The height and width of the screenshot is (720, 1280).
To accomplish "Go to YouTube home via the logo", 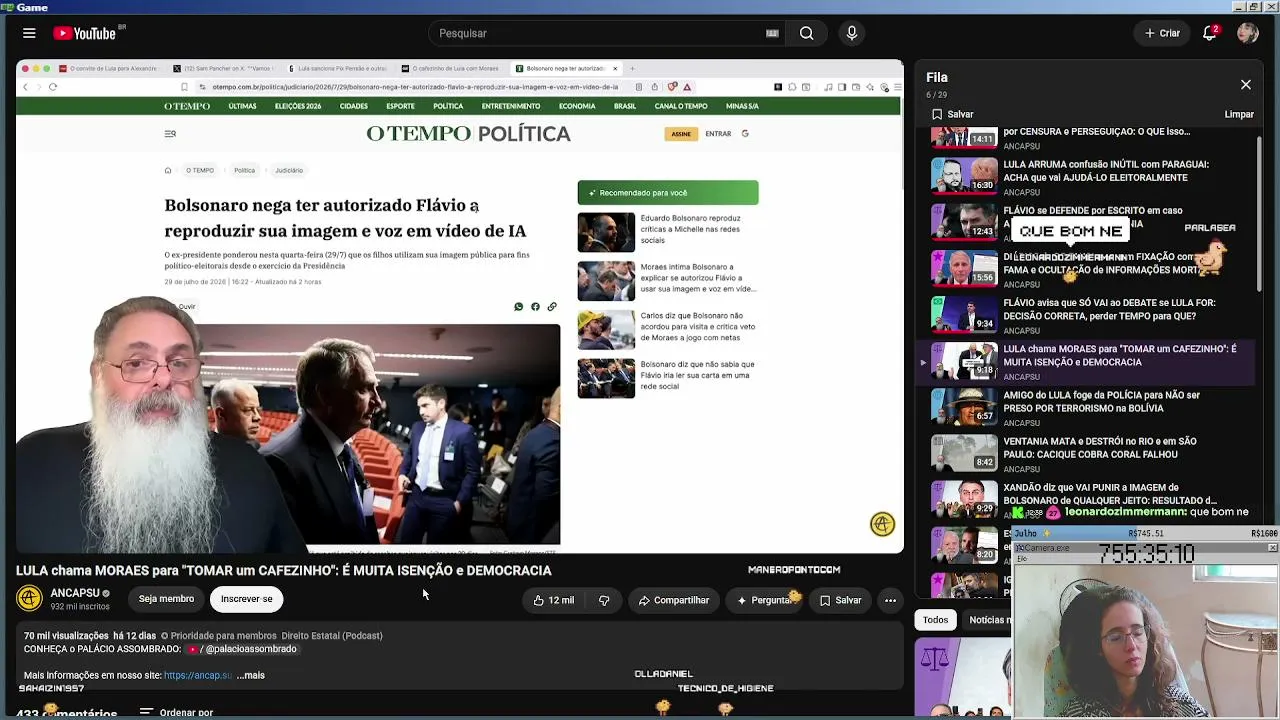I will click(x=85, y=33).
